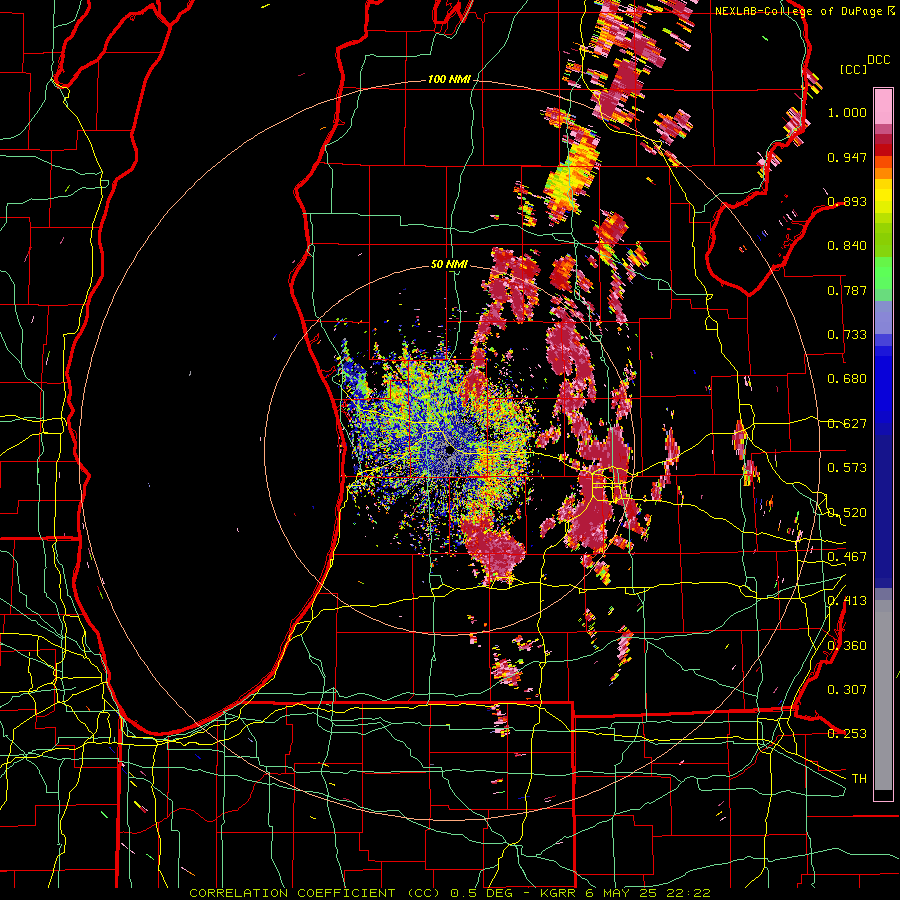Screen dimensions: 900x900
Task: Click the 0.467 scale value
Action: tap(847, 557)
